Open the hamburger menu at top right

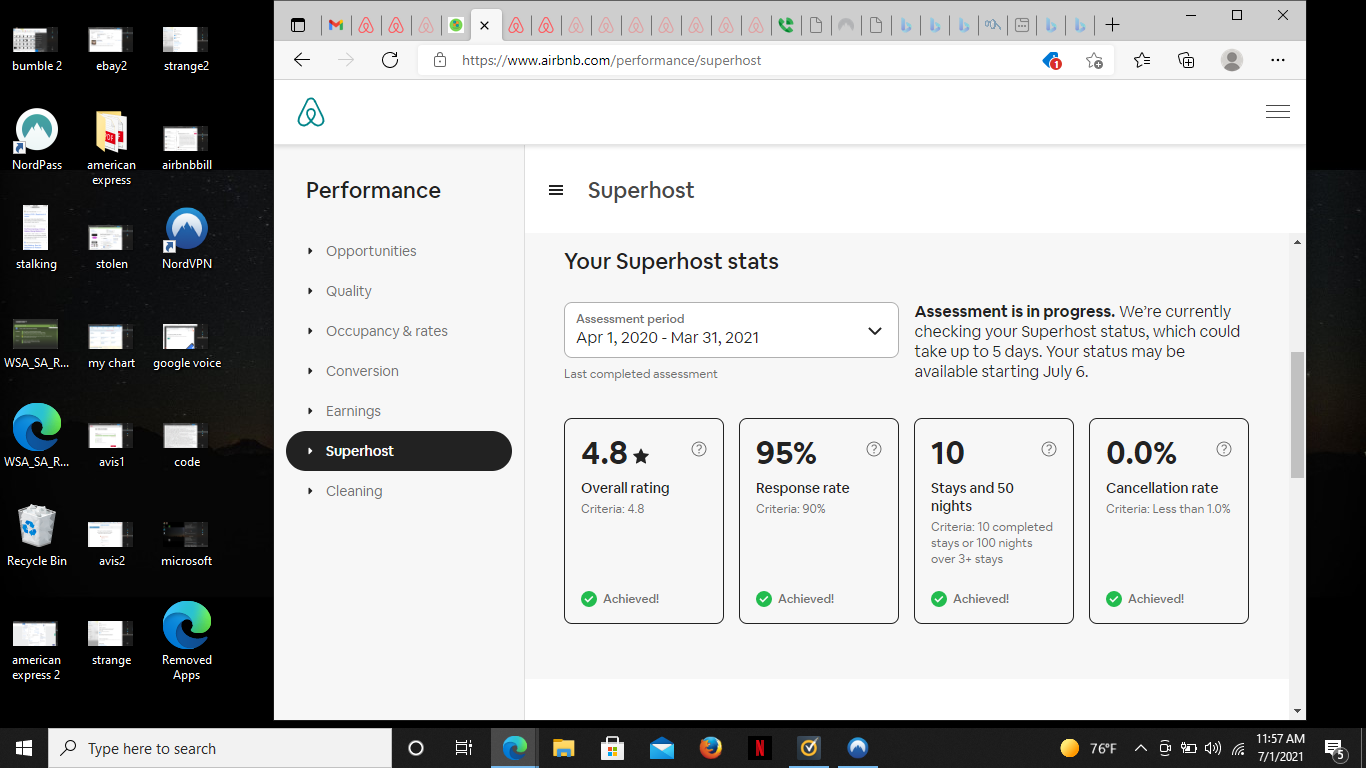pyautogui.click(x=1277, y=112)
